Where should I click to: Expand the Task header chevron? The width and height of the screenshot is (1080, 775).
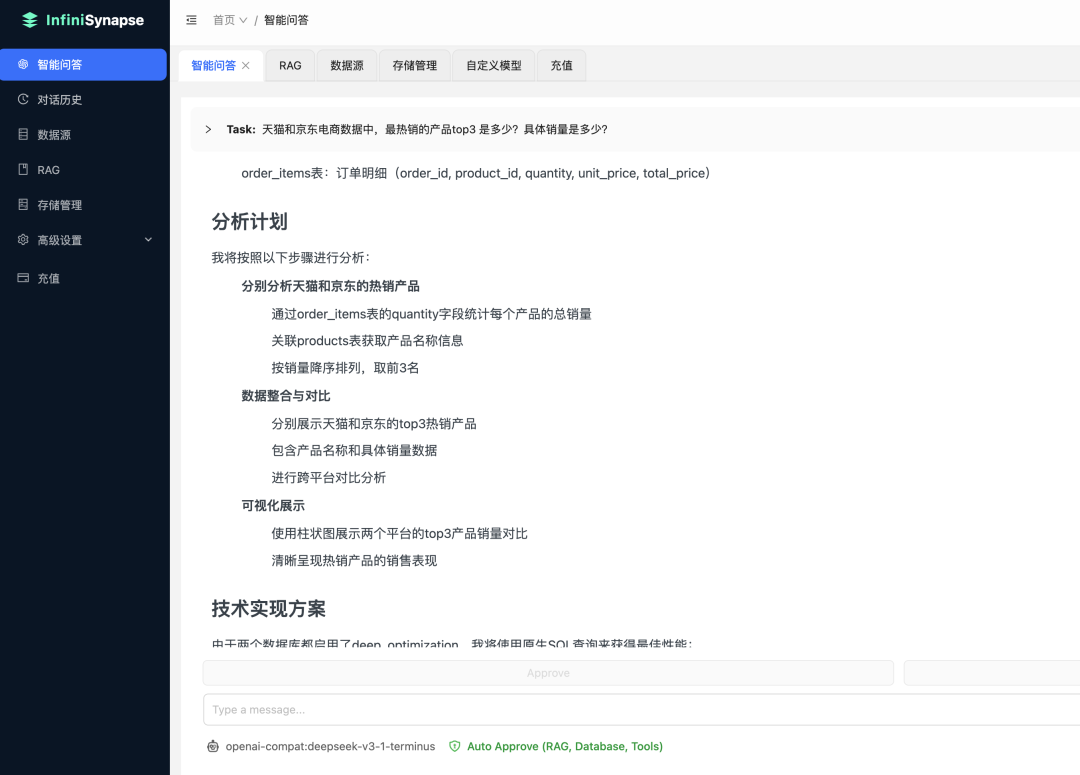pyautogui.click(x=208, y=130)
